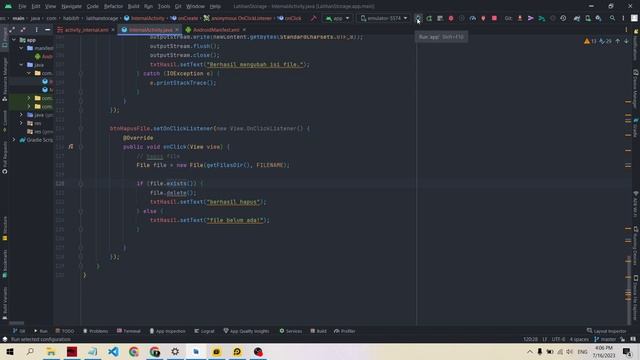The width and height of the screenshot is (640, 360).
Task: Open the Build menu
Action: point(133,7)
